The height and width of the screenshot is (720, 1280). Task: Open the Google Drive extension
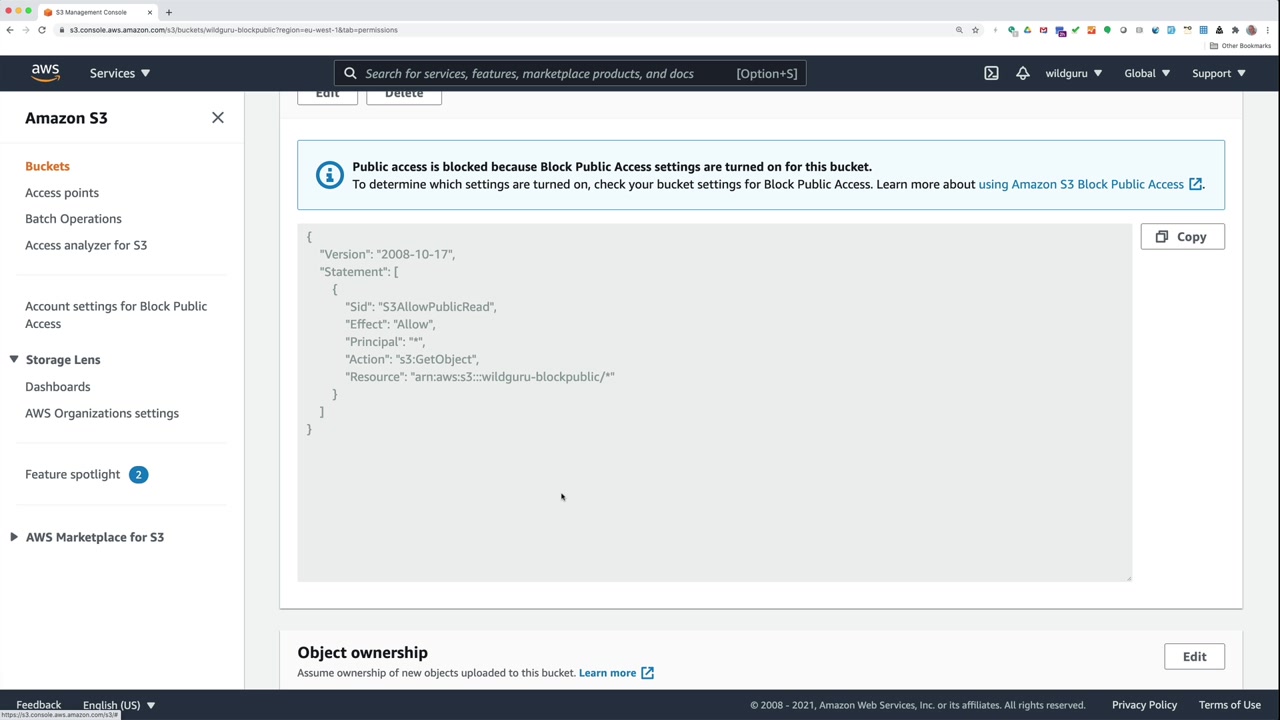[x=1027, y=30]
